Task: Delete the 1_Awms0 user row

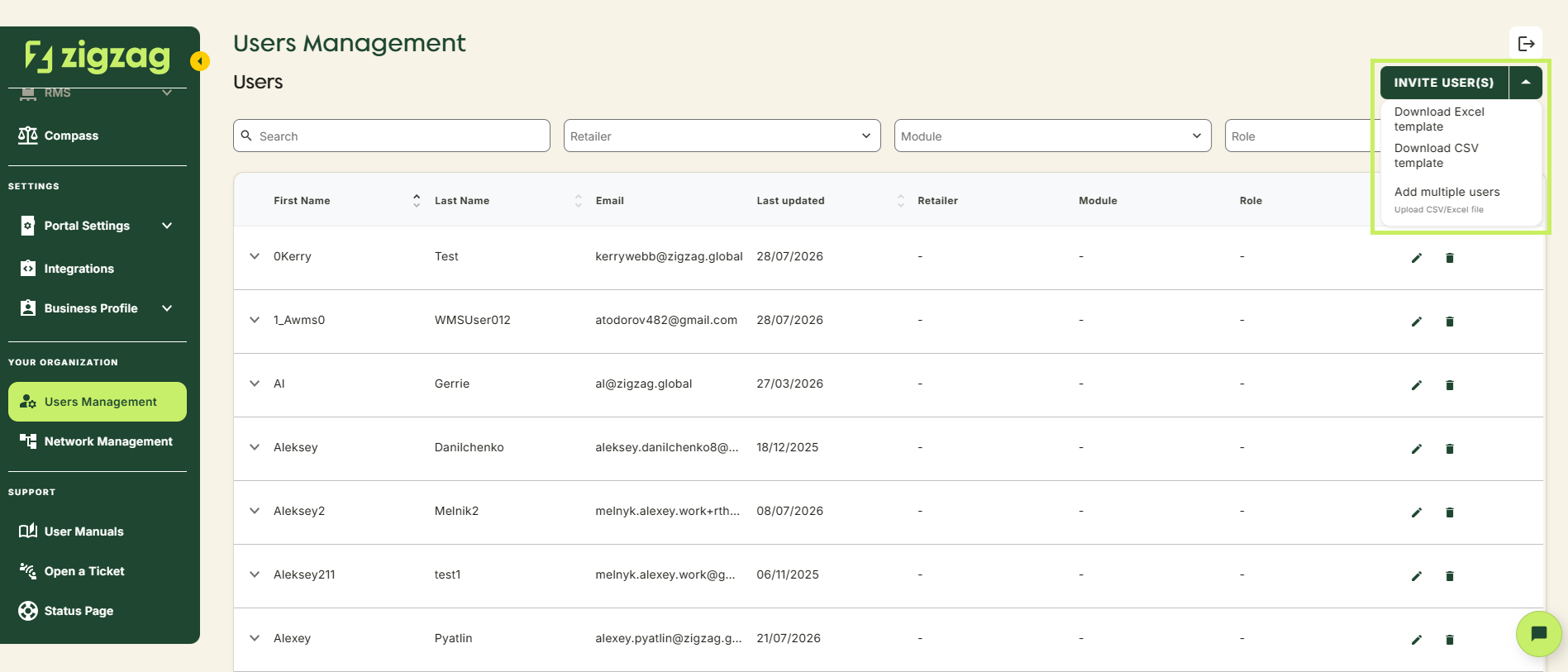Action: (x=1450, y=322)
